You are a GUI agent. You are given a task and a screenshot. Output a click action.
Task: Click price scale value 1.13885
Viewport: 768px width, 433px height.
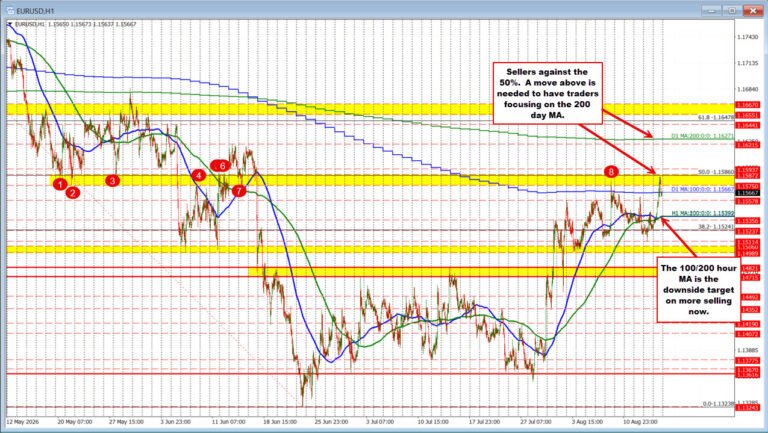(x=749, y=350)
